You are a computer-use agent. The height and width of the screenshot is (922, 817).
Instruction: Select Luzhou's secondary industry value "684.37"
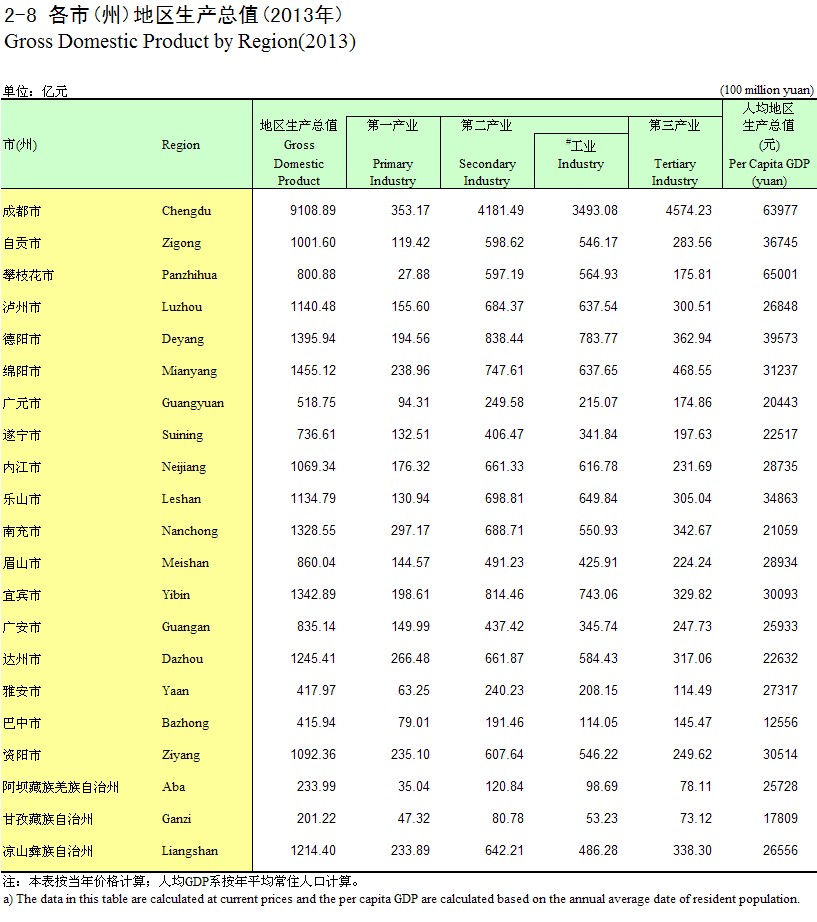[504, 306]
